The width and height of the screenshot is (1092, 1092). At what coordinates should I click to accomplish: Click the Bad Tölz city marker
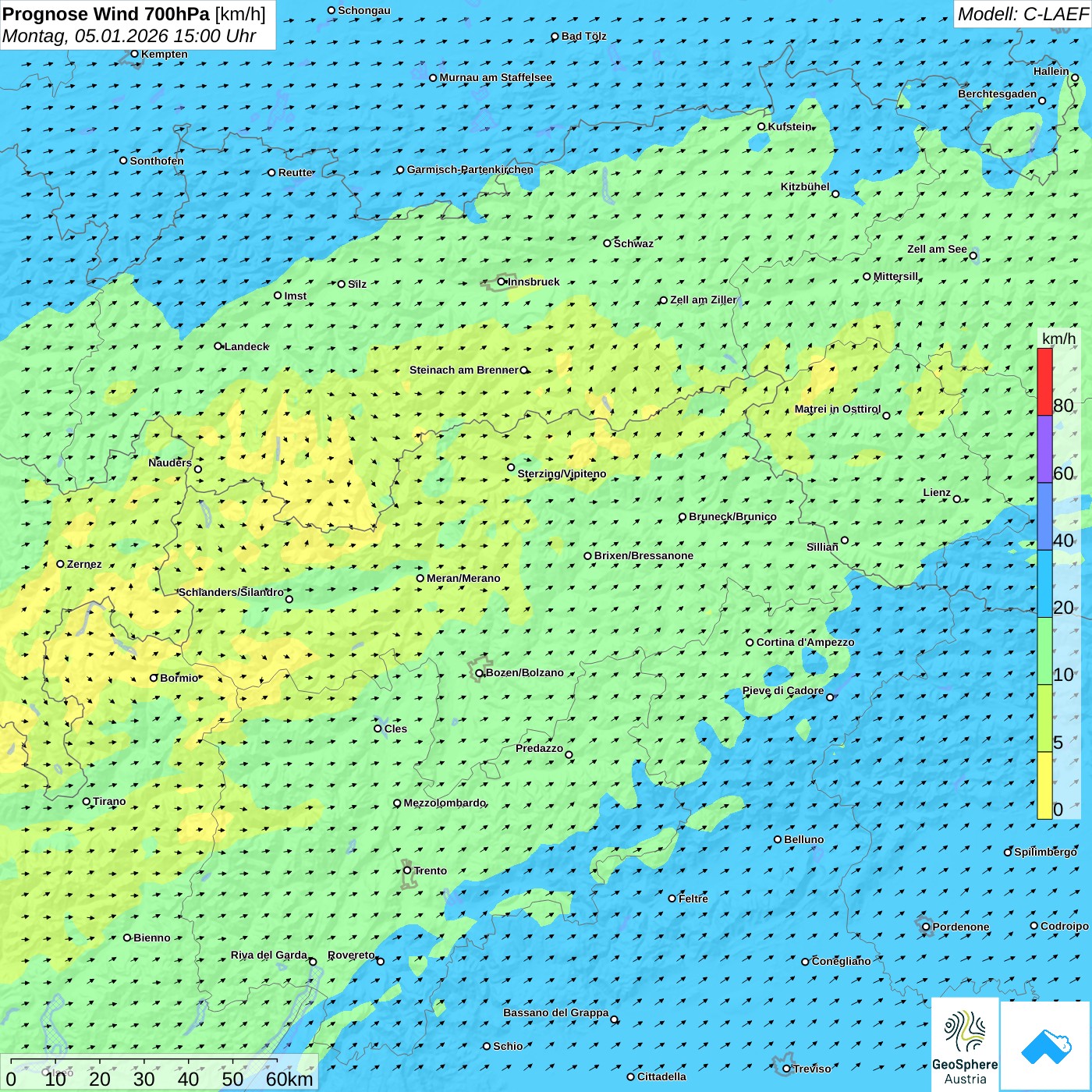(x=555, y=36)
